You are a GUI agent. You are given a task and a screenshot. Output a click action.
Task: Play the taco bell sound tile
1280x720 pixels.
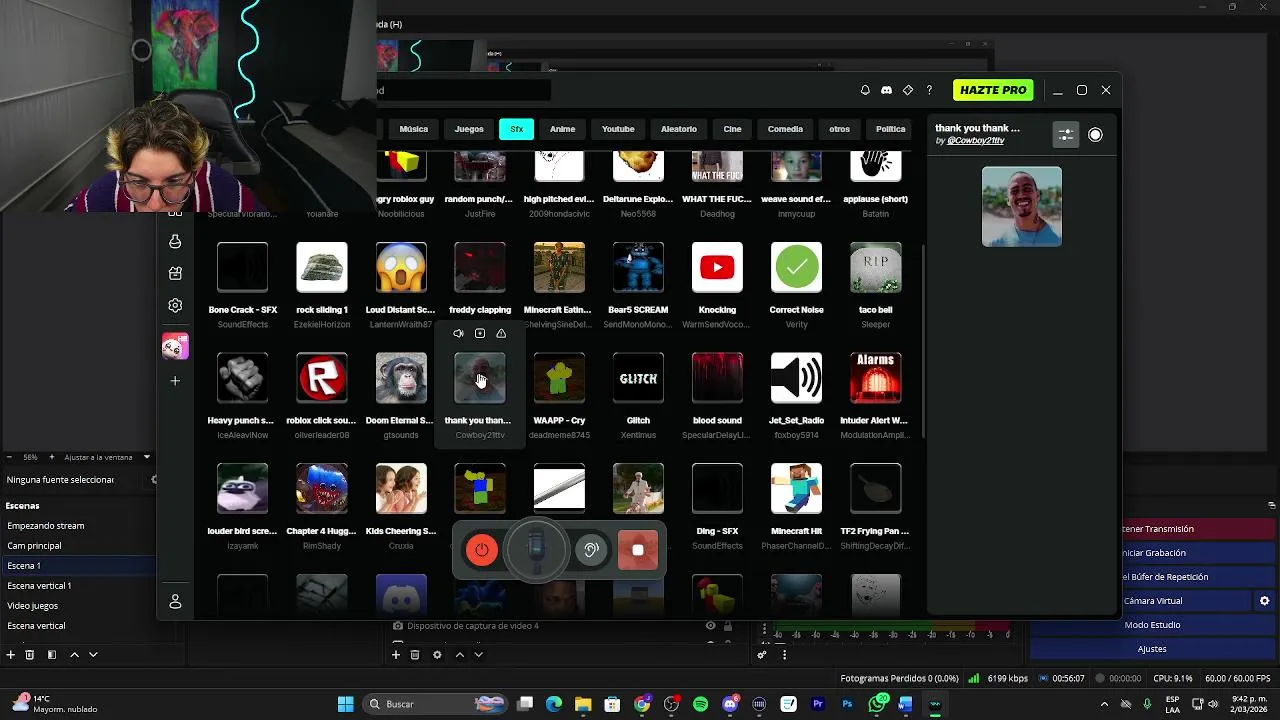click(875, 268)
